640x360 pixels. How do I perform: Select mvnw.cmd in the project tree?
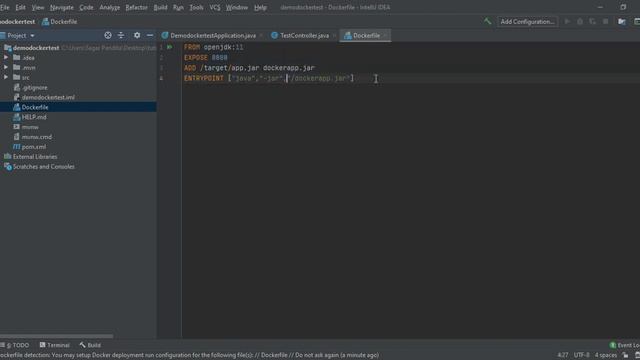pyautogui.click(x=36, y=137)
